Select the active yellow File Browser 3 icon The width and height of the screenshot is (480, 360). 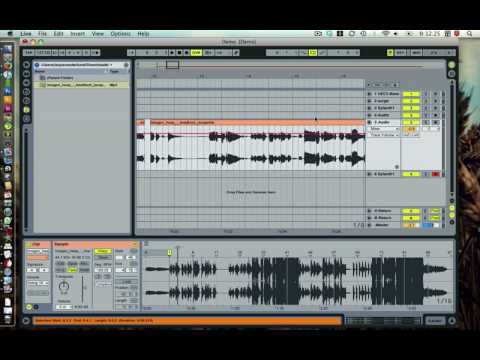(27, 110)
